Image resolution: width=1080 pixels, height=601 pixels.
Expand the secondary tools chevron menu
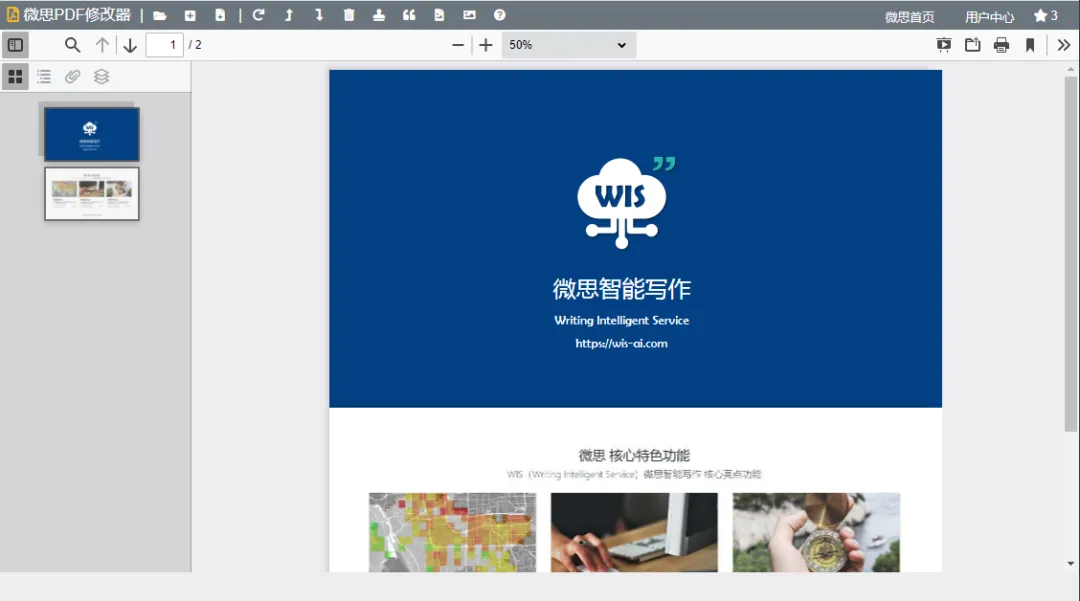coord(1063,45)
